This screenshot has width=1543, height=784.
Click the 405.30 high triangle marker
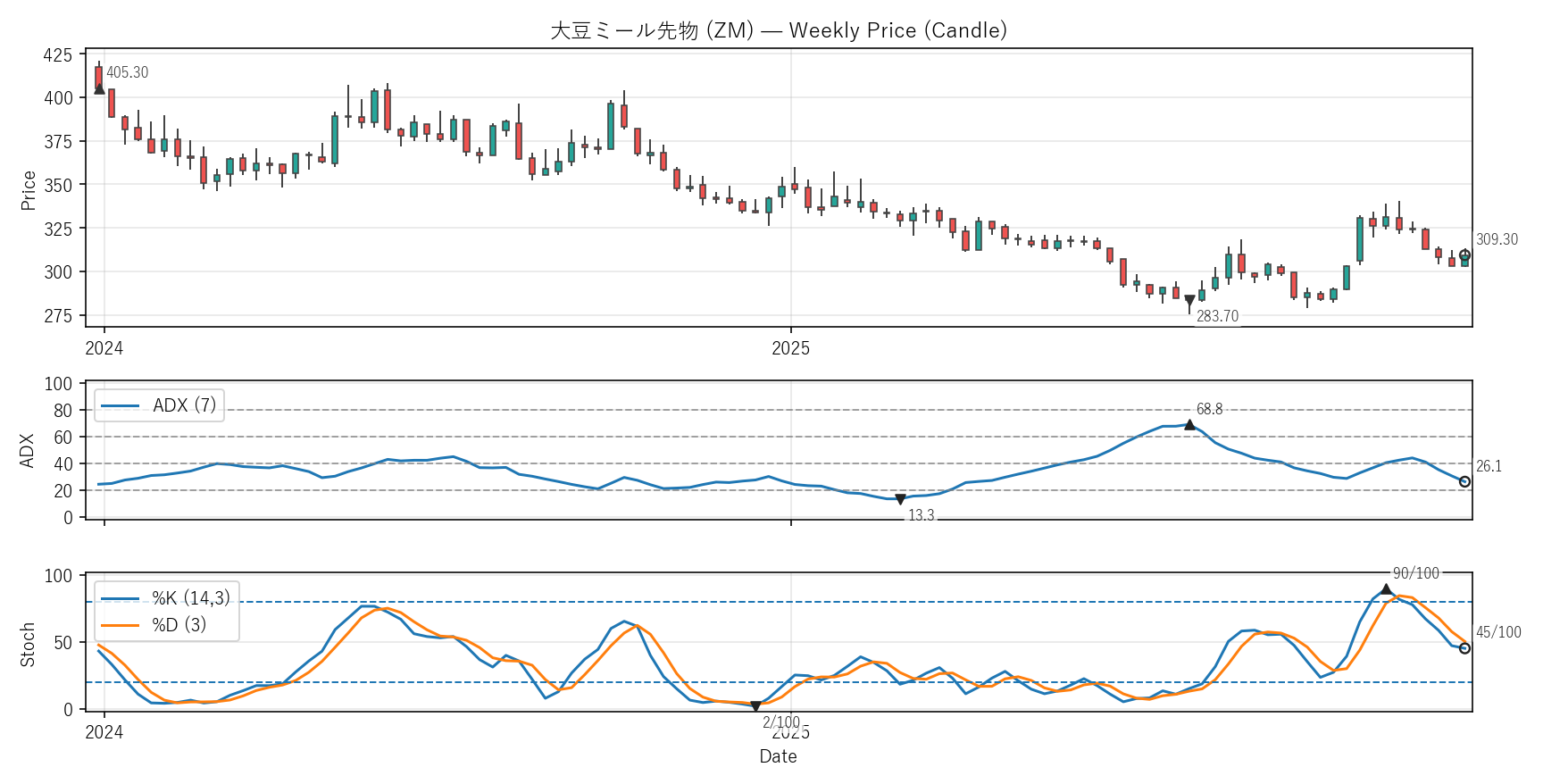click(99, 89)
